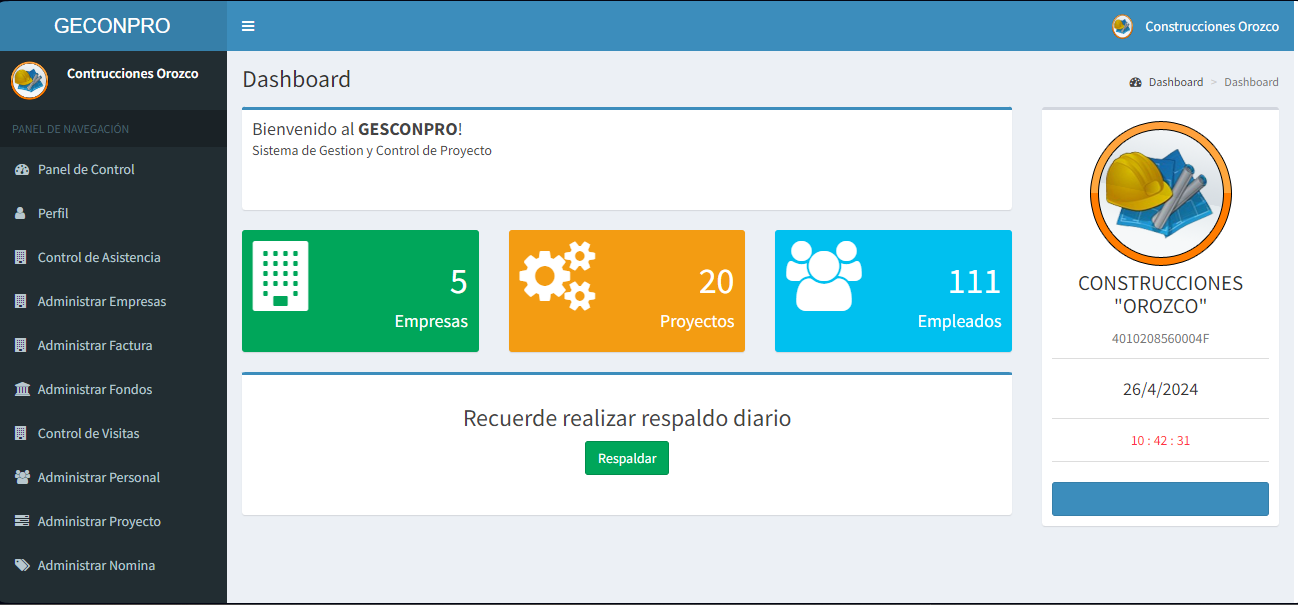This screenshot has width=1298, height=605.
Task: Open Construcciones Orozco user dropdown in header
Action: click(1196, 27)
